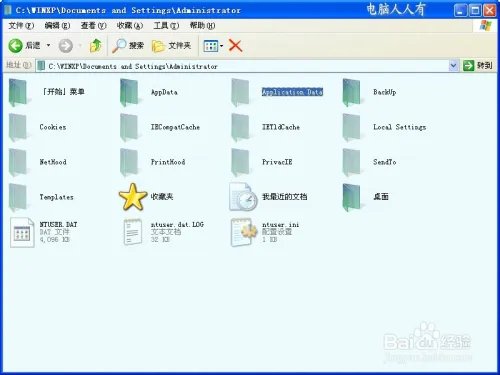Click the highlighted Application Data label
This screenshot has width=500, height=375.
click(x=292, y=92)
